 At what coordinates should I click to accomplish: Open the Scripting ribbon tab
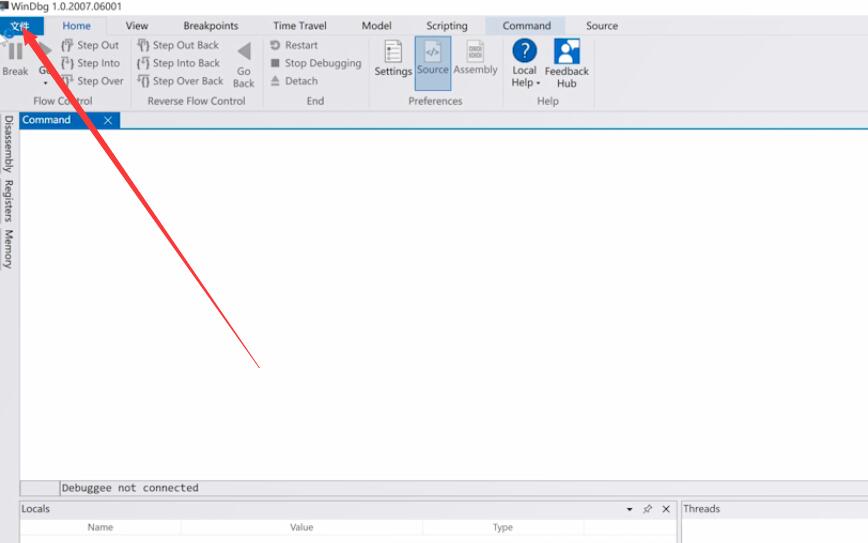pyautogui.click(x=447, y=25)
